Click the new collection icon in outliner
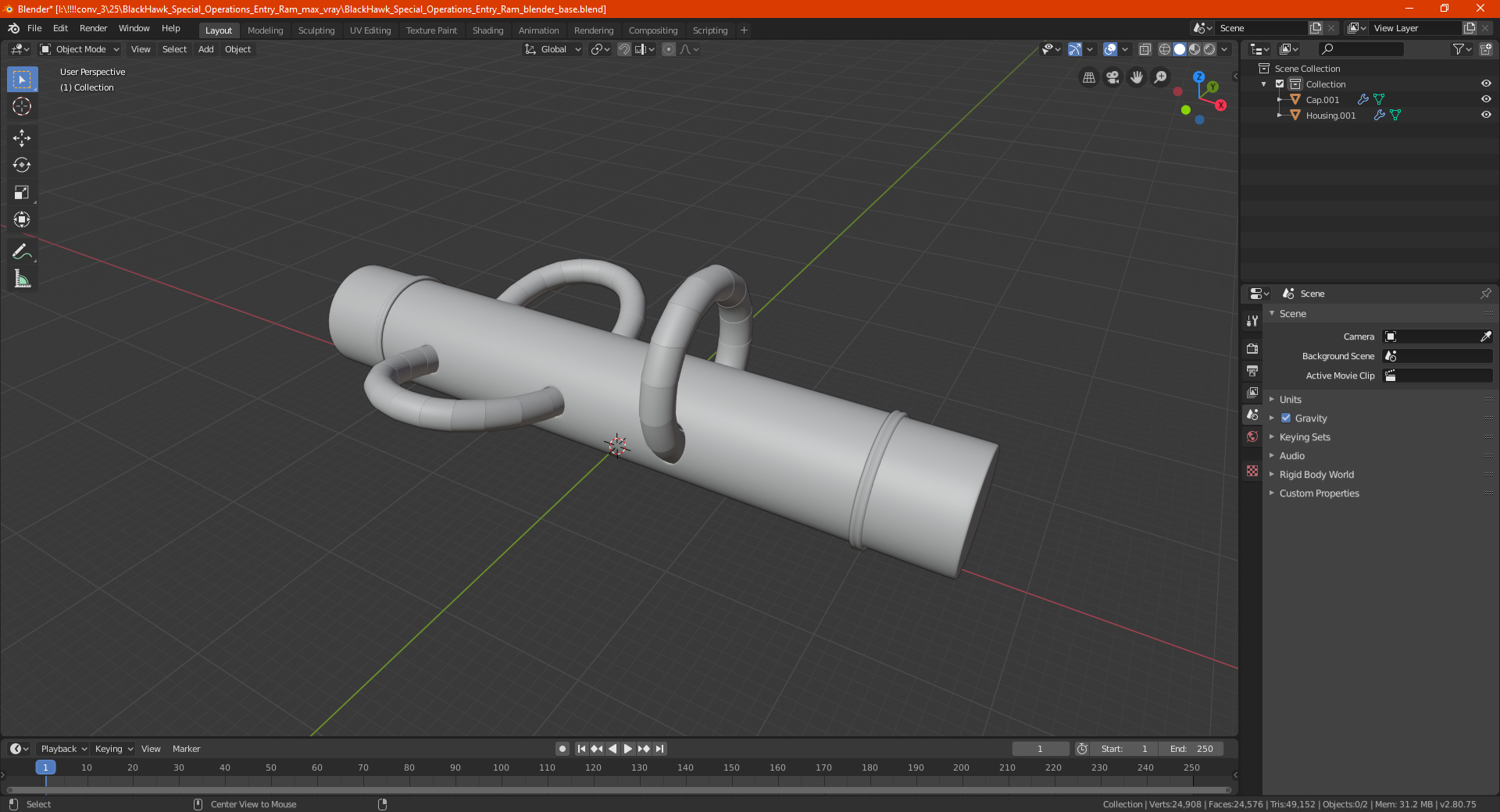Viewport: 1500px width, 812px height. [x=1485, y=49]
